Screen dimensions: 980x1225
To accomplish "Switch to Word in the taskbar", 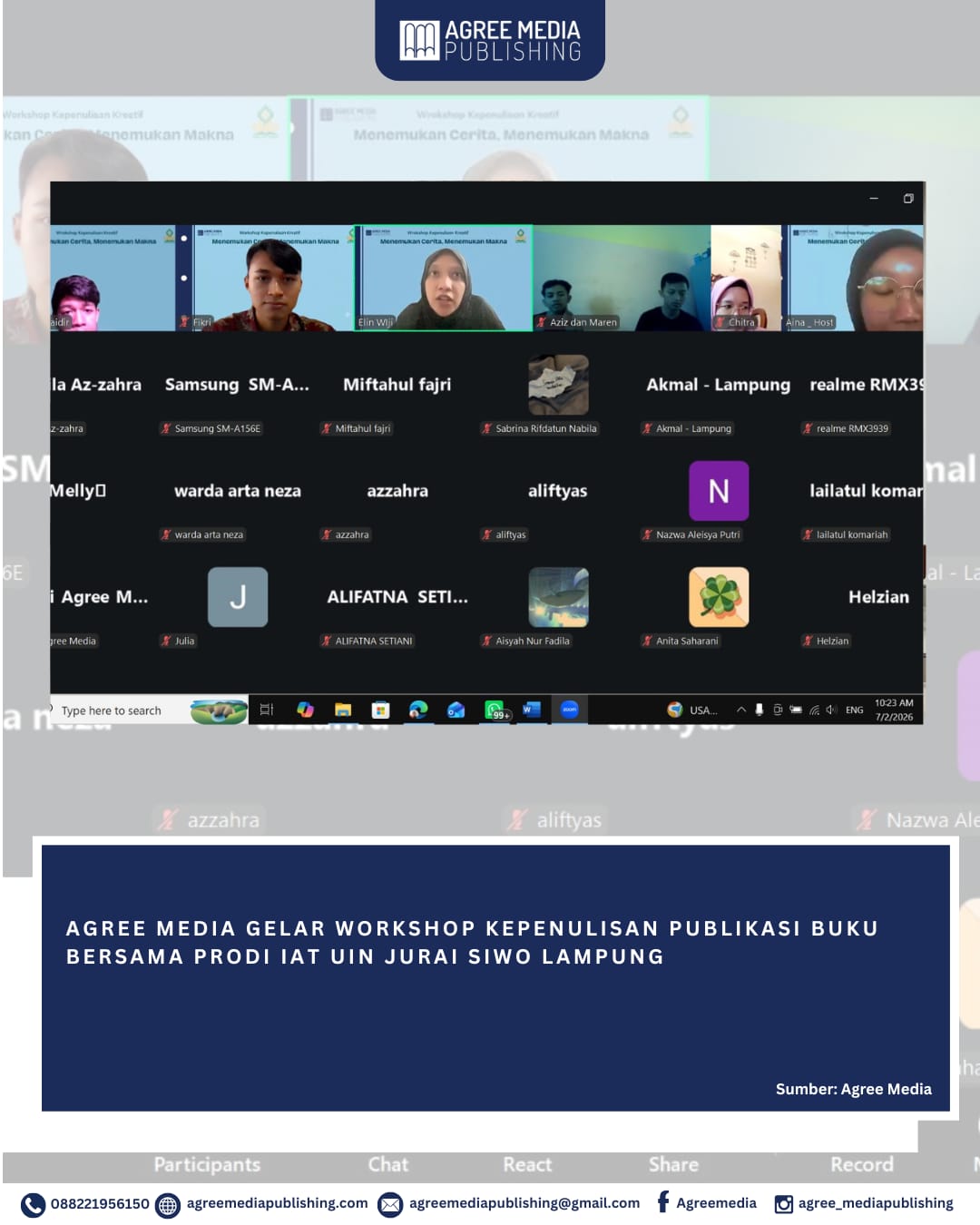I will [532, 710].
